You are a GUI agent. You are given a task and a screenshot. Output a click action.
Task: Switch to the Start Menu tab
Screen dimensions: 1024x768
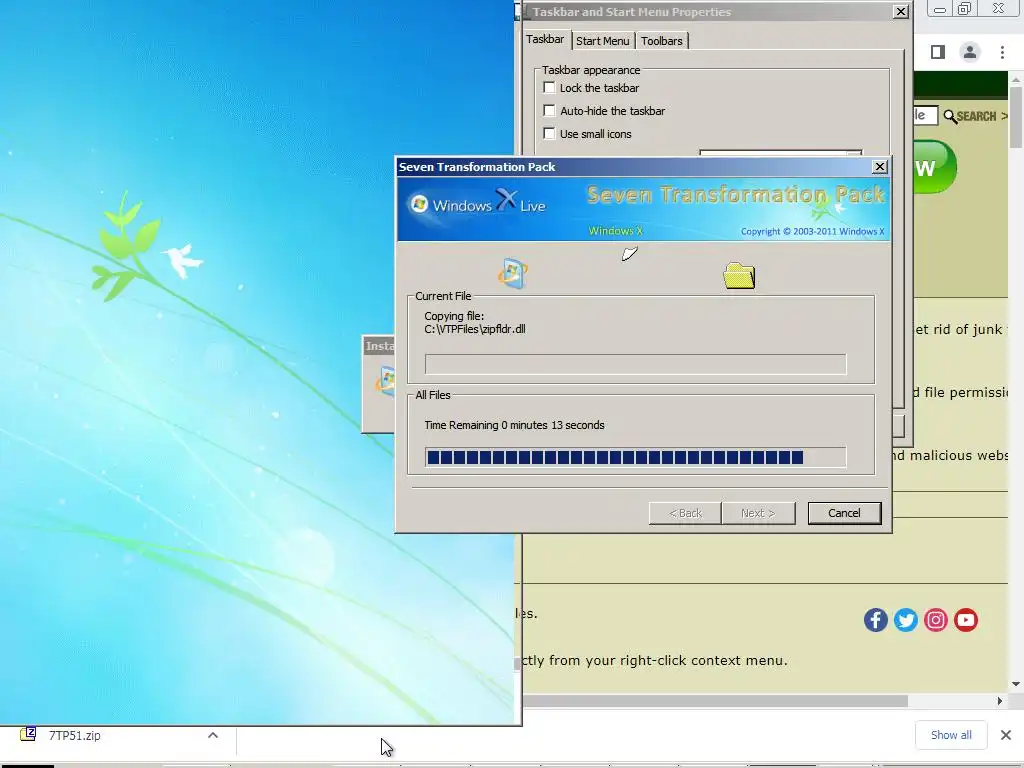[x=602, y=40]
